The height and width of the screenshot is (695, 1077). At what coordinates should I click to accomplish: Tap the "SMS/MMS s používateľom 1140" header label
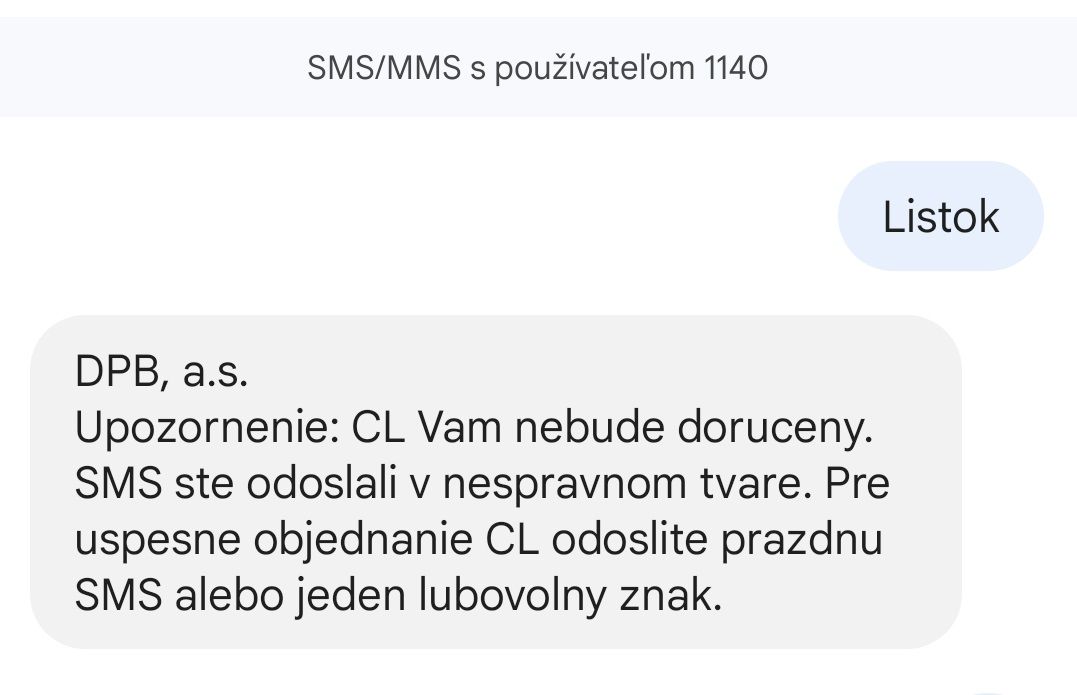point(537,68)
